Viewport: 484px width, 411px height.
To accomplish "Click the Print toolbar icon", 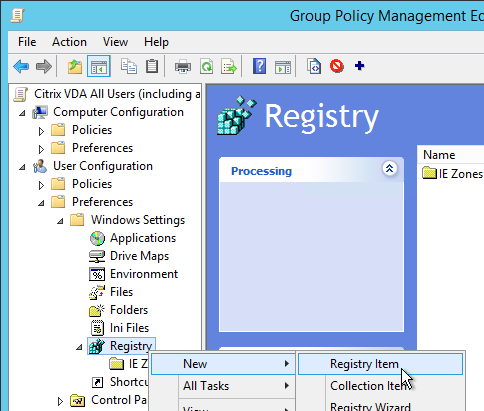I will click(x=183, y=66).
